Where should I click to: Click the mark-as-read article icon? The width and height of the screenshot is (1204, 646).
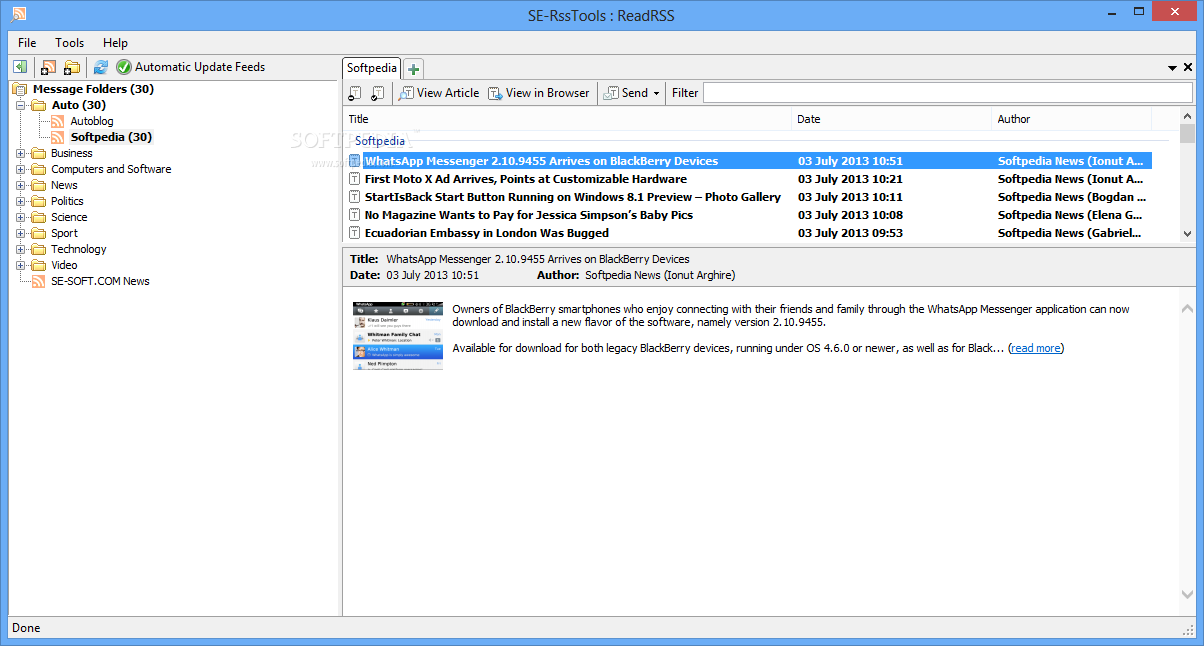377,93
